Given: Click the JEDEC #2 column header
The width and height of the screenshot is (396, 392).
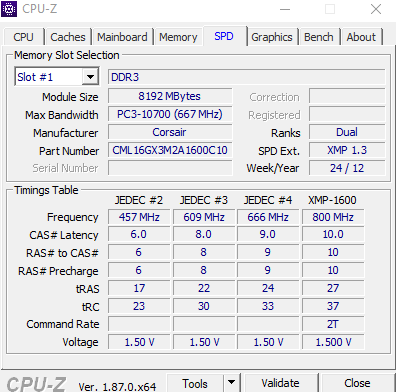Looking at the screenshot, I should point(139,200).
